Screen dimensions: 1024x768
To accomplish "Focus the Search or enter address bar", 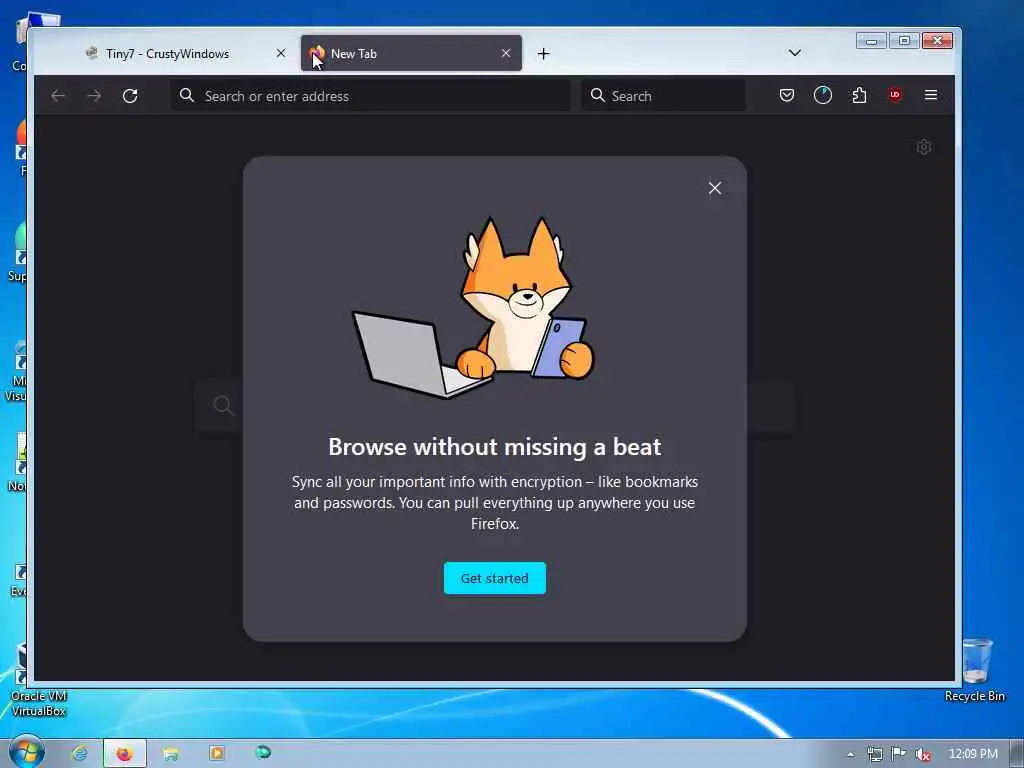I will 370,96.
